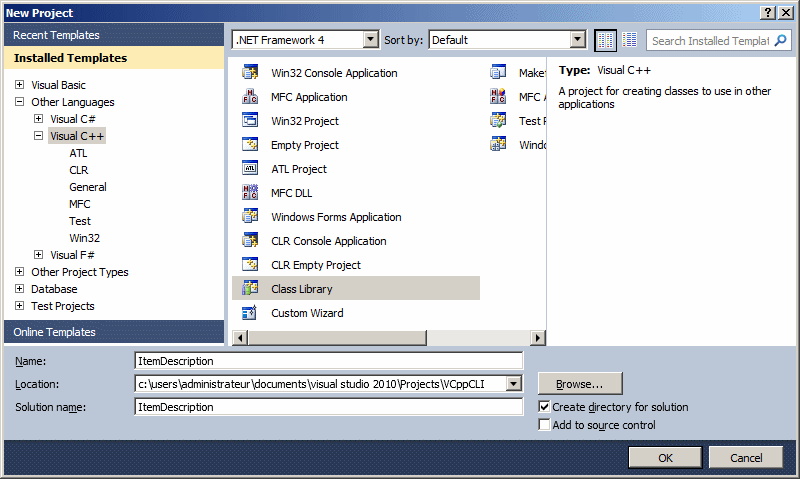
Task: Collapse the Visual C++ node
Action: (x=38, y=136)
